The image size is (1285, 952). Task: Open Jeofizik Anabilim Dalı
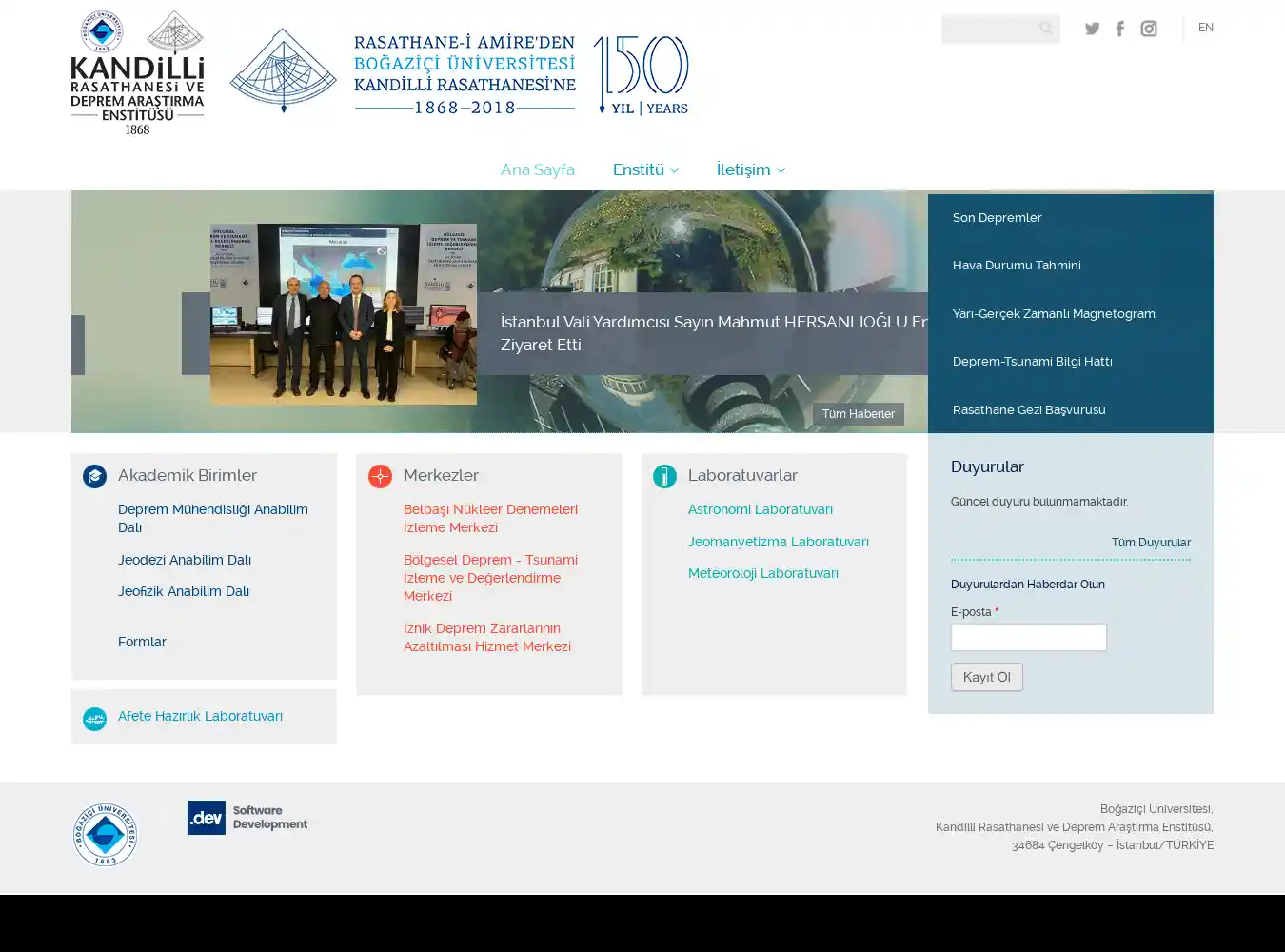[x=184, y=591]
